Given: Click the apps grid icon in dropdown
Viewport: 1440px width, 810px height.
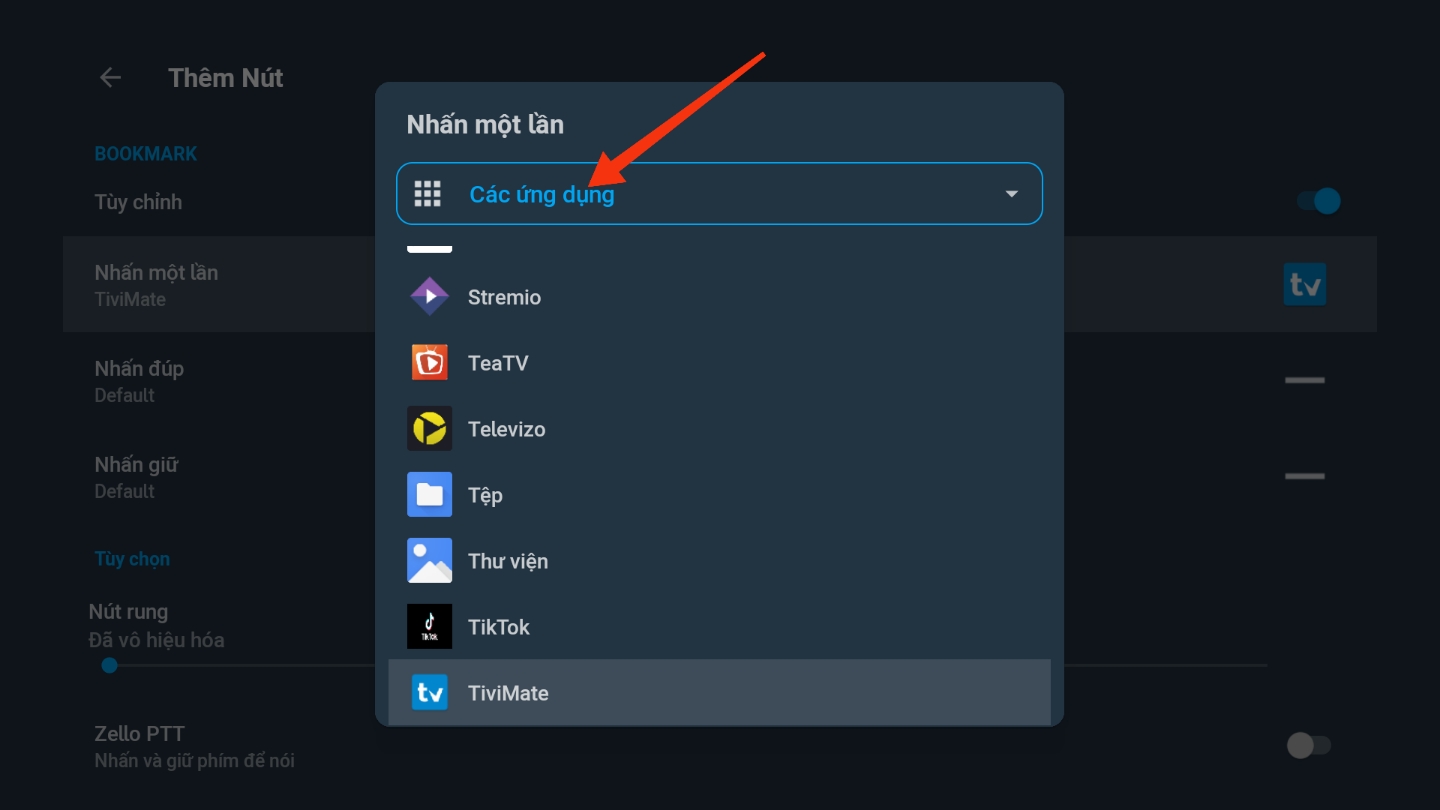Looking at the screenshot, I should click(x=427, y=194).
